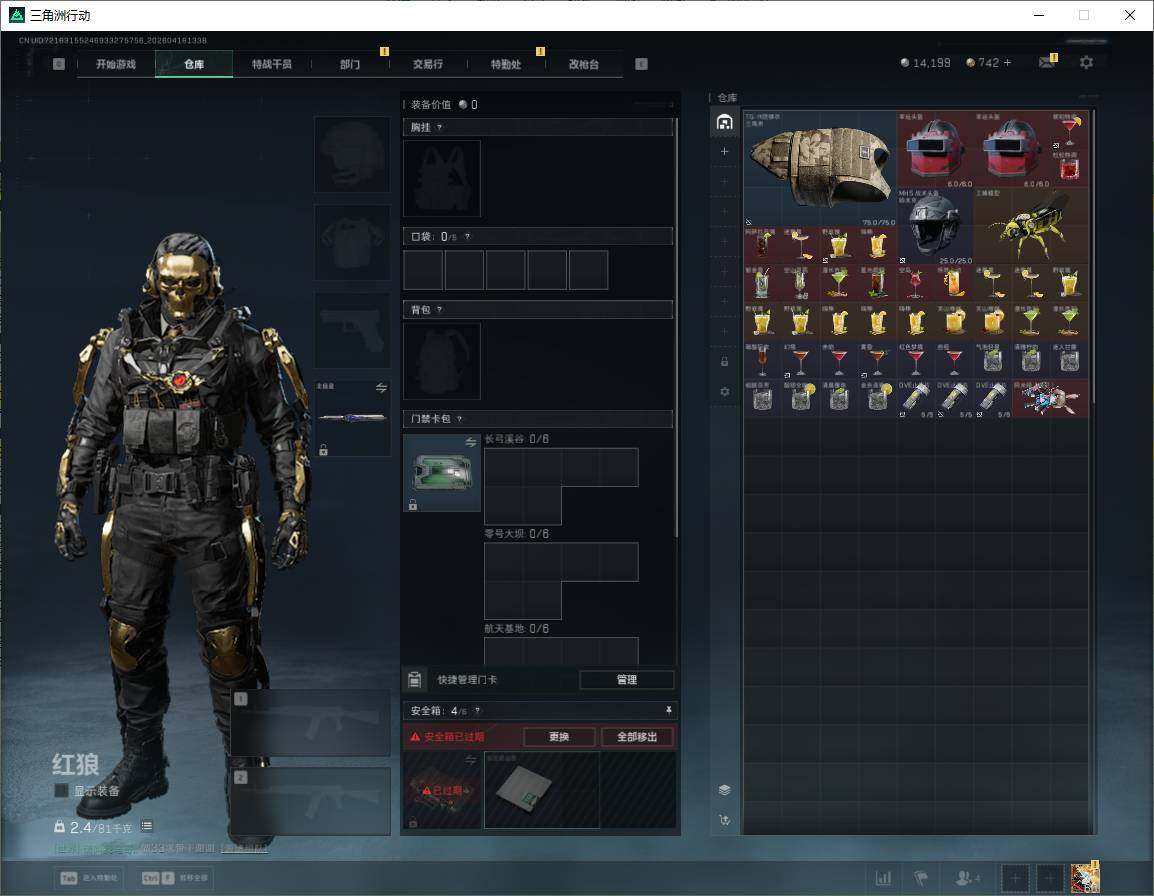Click the stash grid vertical scrollbar

point(1094,256)
